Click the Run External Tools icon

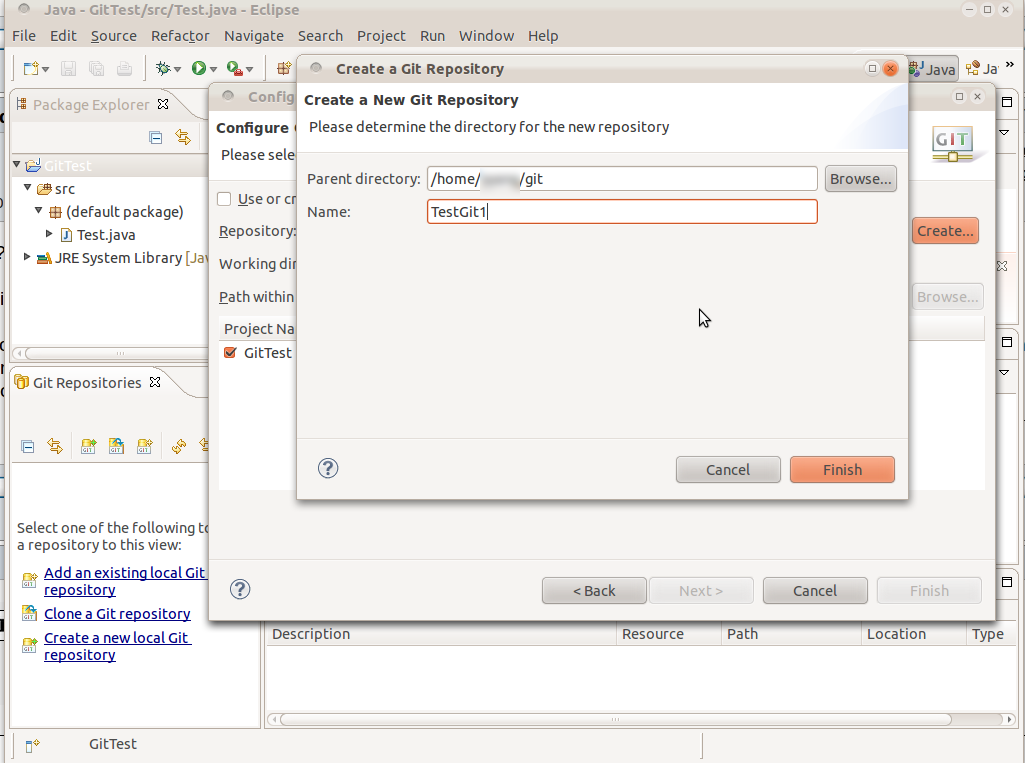tap(235, 68)
